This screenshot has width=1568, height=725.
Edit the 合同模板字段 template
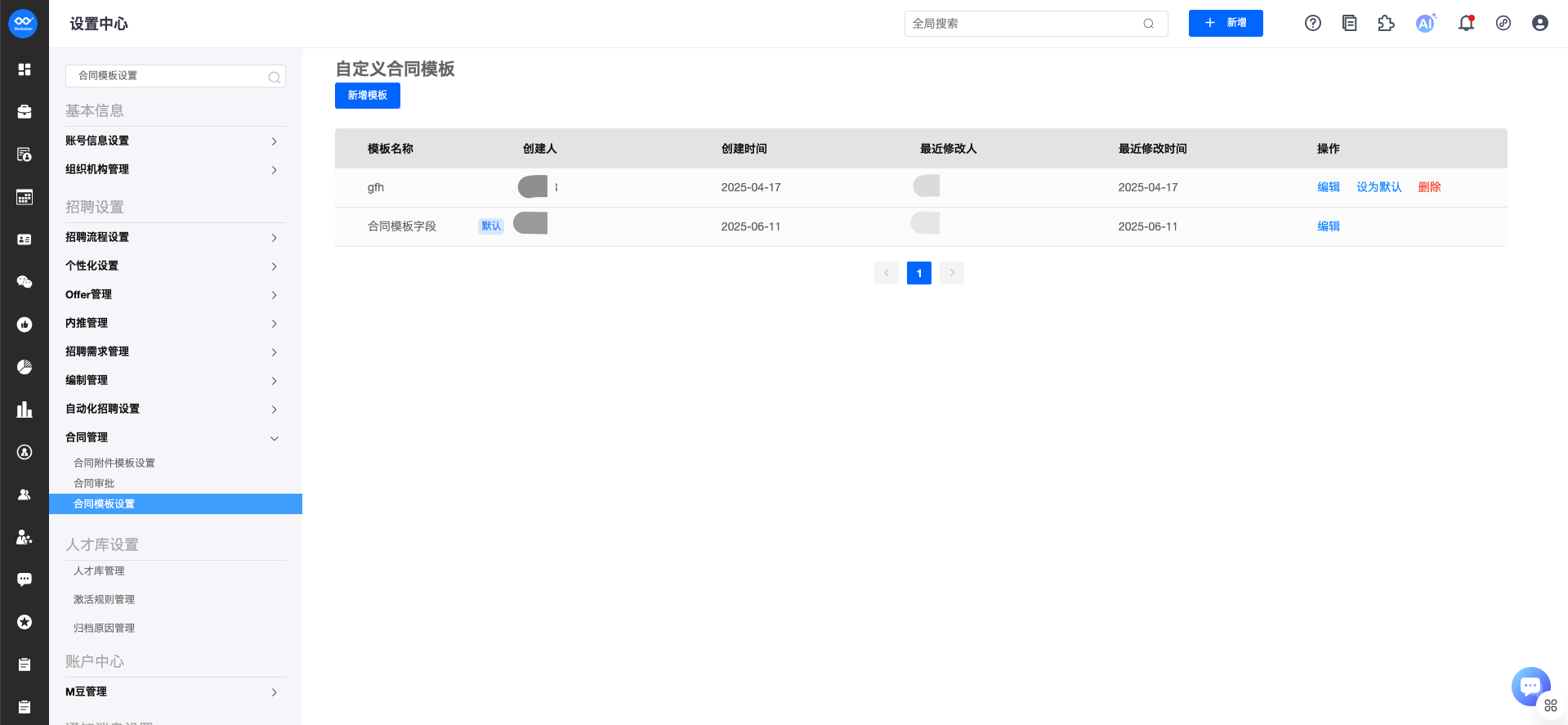(x=1329, y=226)
